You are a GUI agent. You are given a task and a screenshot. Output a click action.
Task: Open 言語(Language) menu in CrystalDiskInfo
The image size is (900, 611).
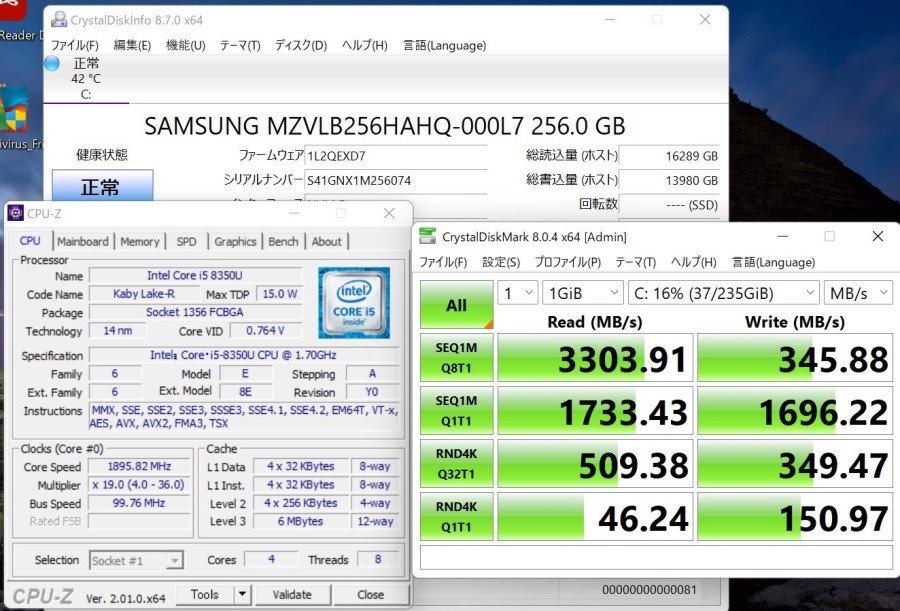pyautogui.click(x=444, y=45)
